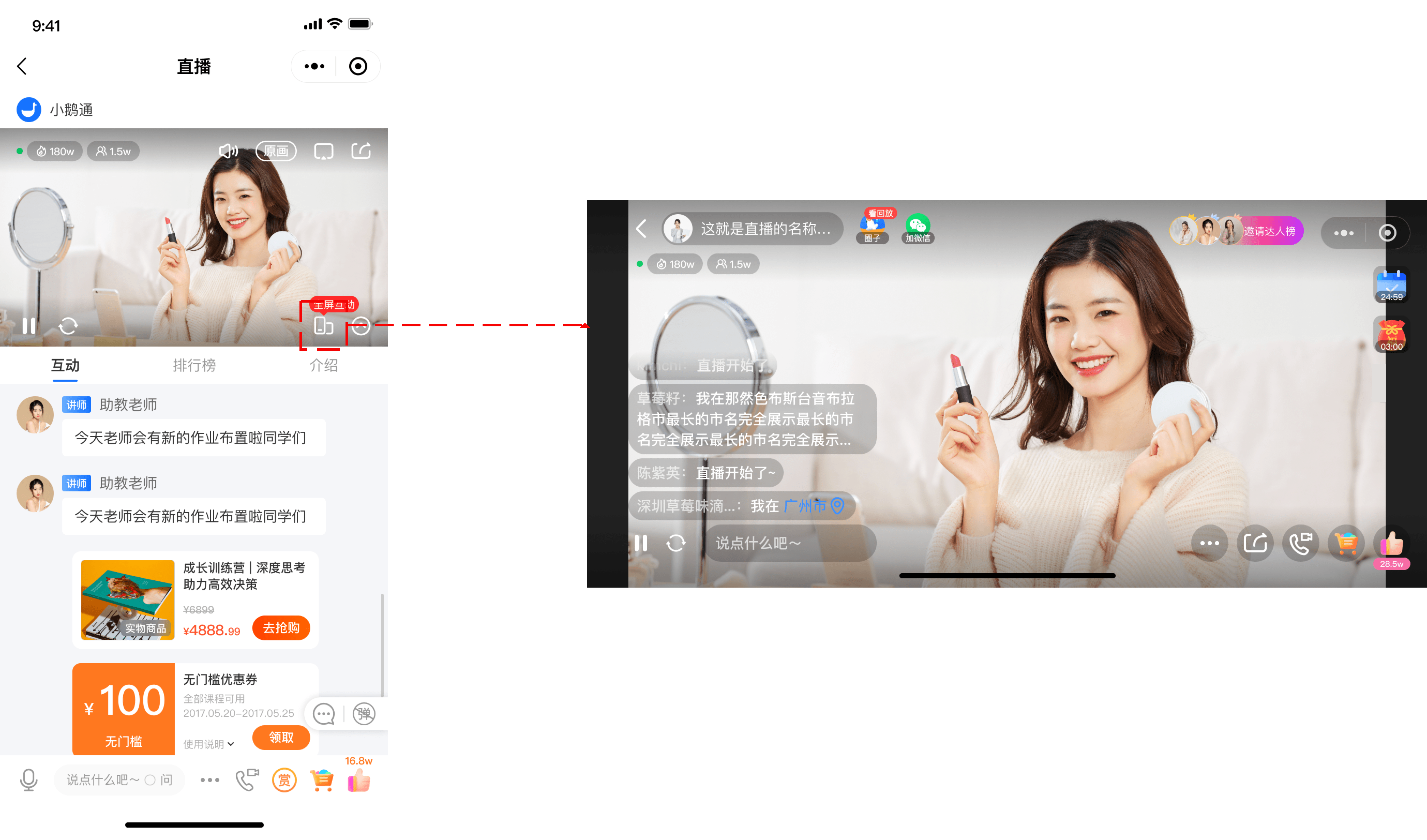Start a video call in portrait toolbar
This screenshot has width=1427, height=840.
(x=247, y=780)
